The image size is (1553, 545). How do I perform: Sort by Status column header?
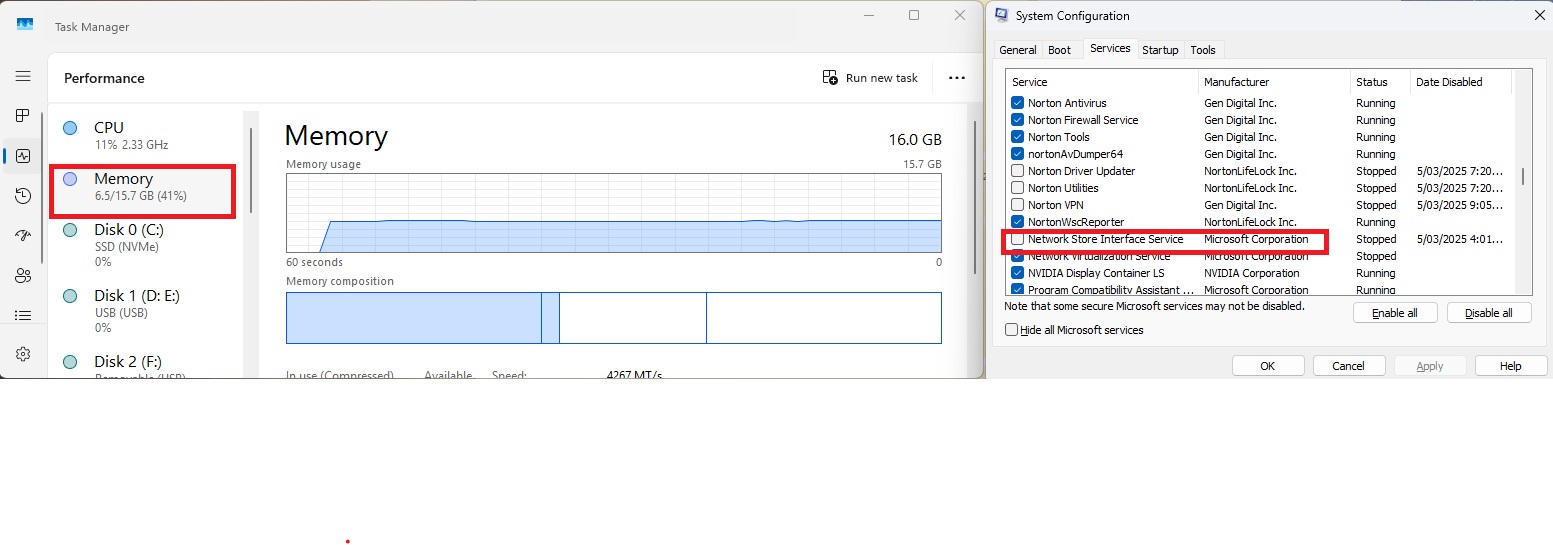pyautogui.click(x=1380, y=82)
